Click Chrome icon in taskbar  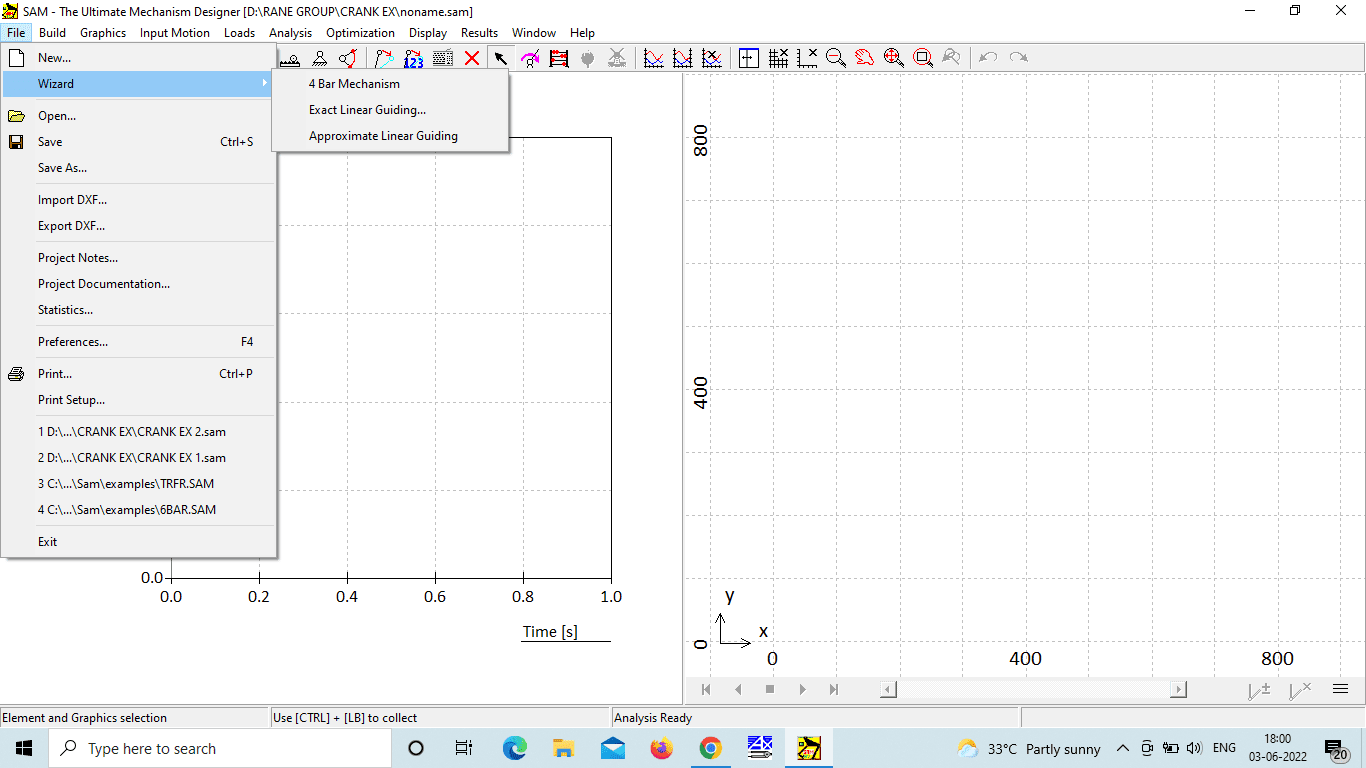pos(710,748)
